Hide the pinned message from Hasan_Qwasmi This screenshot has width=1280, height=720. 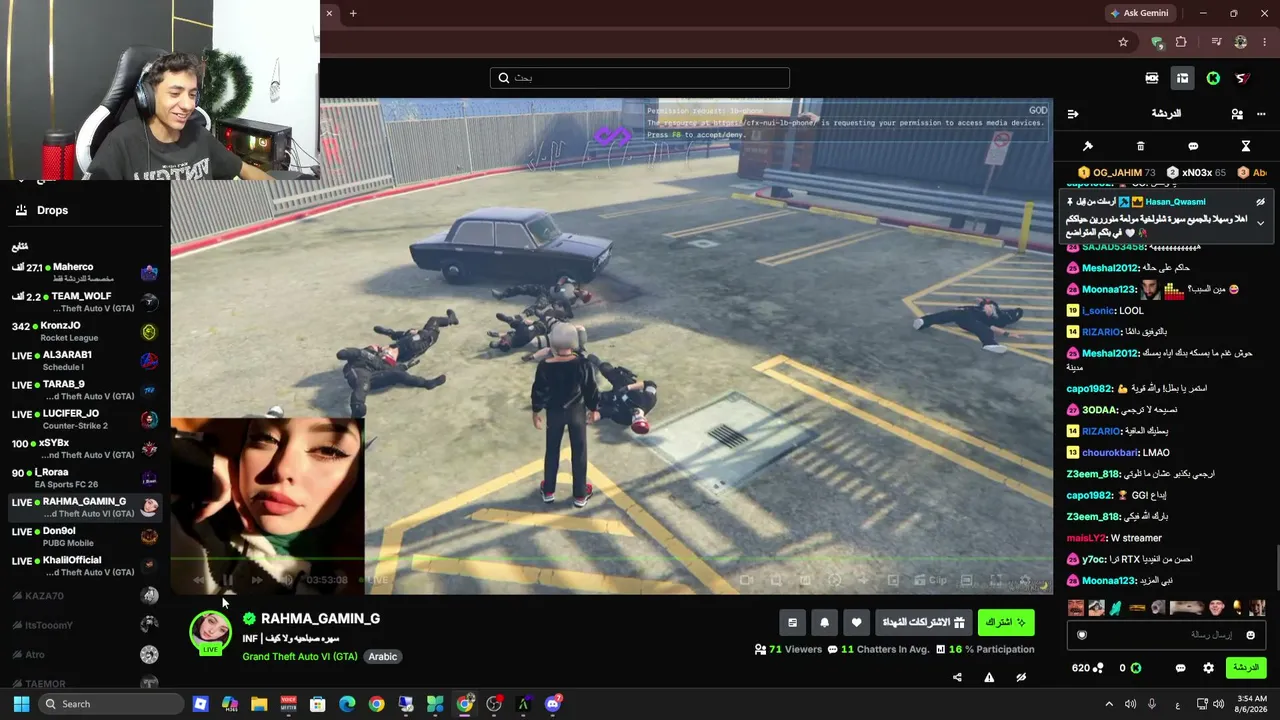point(1261,202)
